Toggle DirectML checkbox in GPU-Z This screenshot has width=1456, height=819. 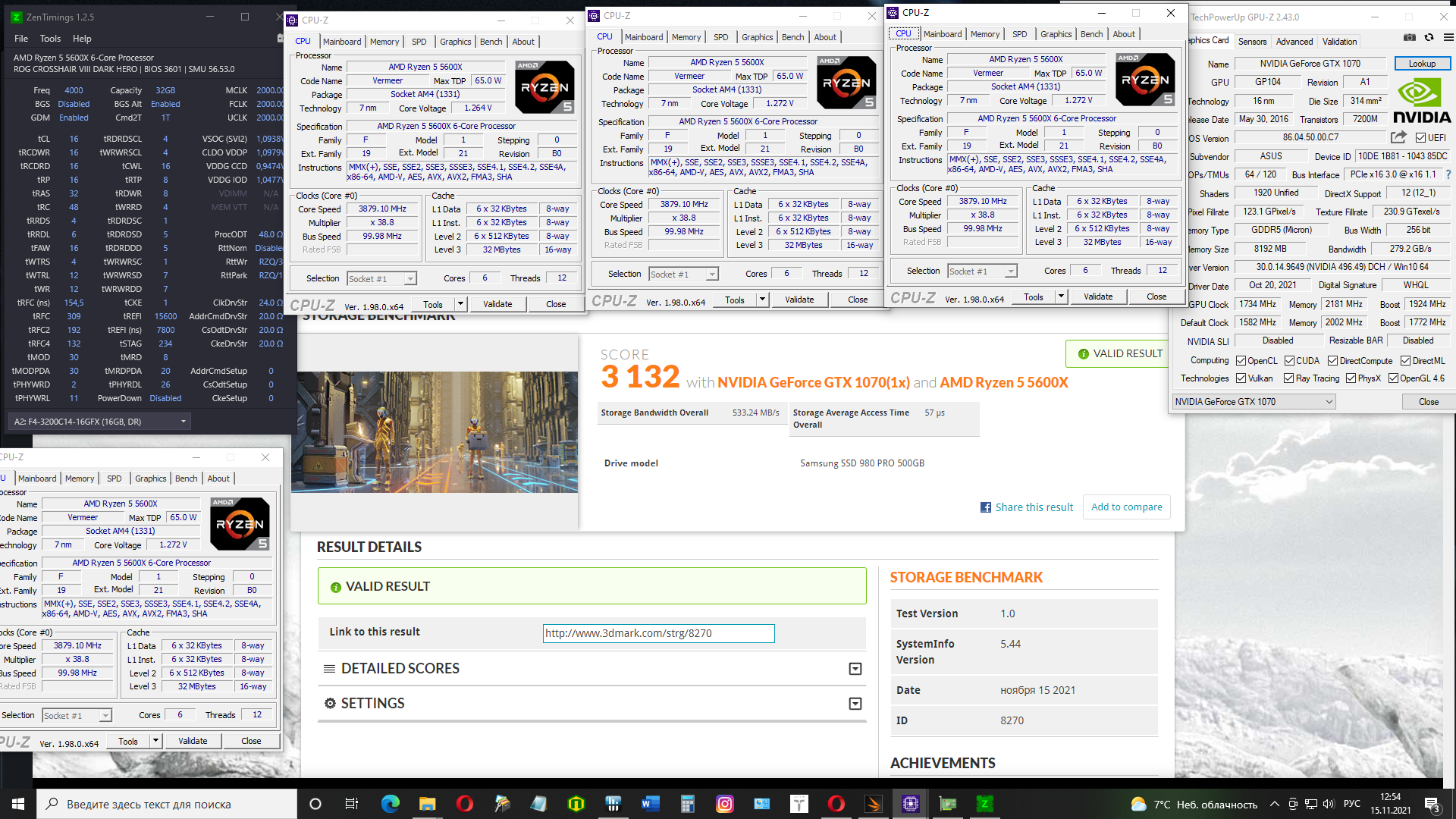[1405, 361]
